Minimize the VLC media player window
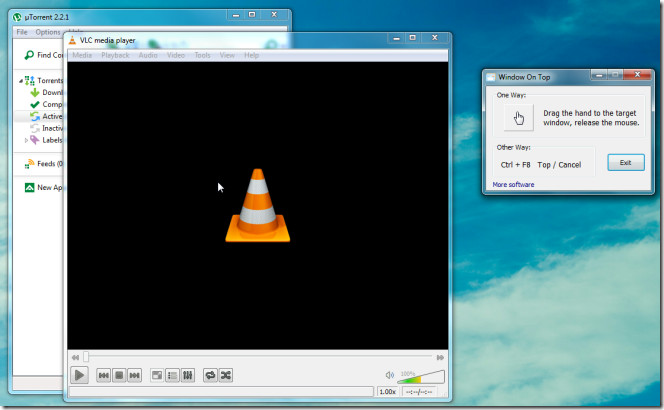Viewport: 664px width, 410px height. [396, 38]
